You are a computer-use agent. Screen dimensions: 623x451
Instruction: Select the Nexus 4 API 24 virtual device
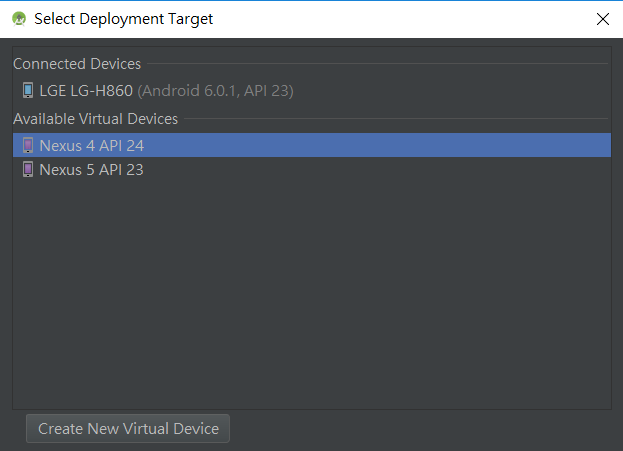[312, 145]
